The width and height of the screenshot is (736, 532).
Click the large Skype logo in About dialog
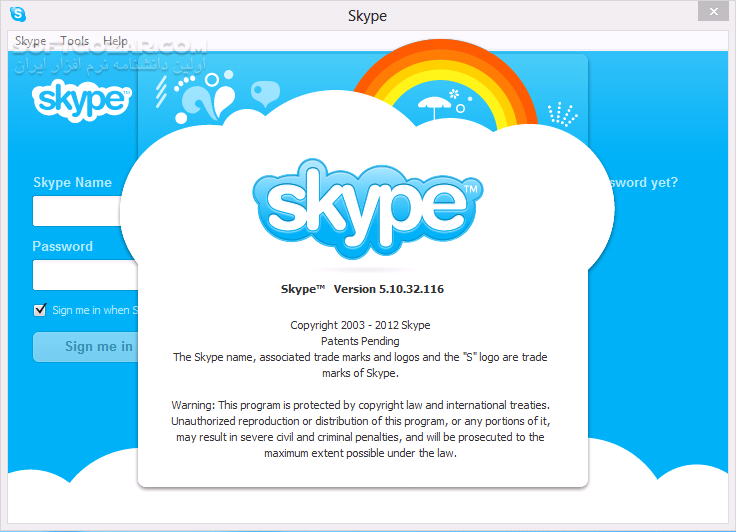[368, 209]
